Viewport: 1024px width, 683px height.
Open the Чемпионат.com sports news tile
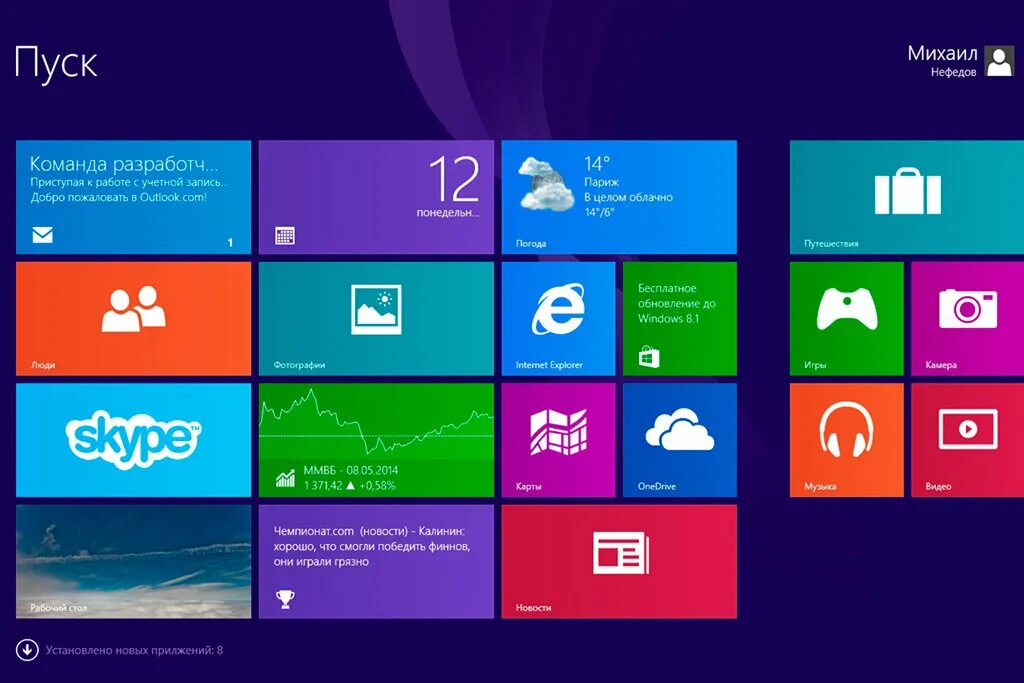click(x=376, y=561)
